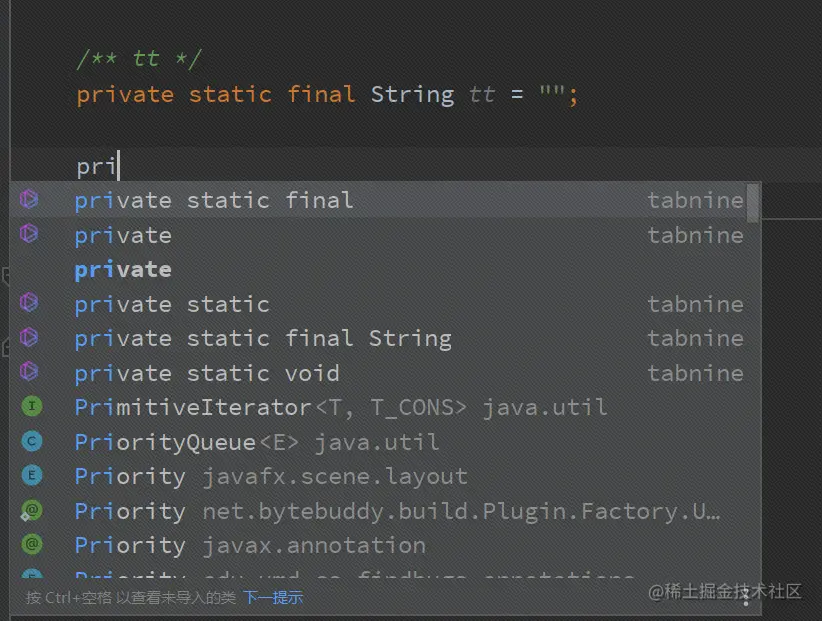Pick 'private static' Tabnine suggestion

172,304
